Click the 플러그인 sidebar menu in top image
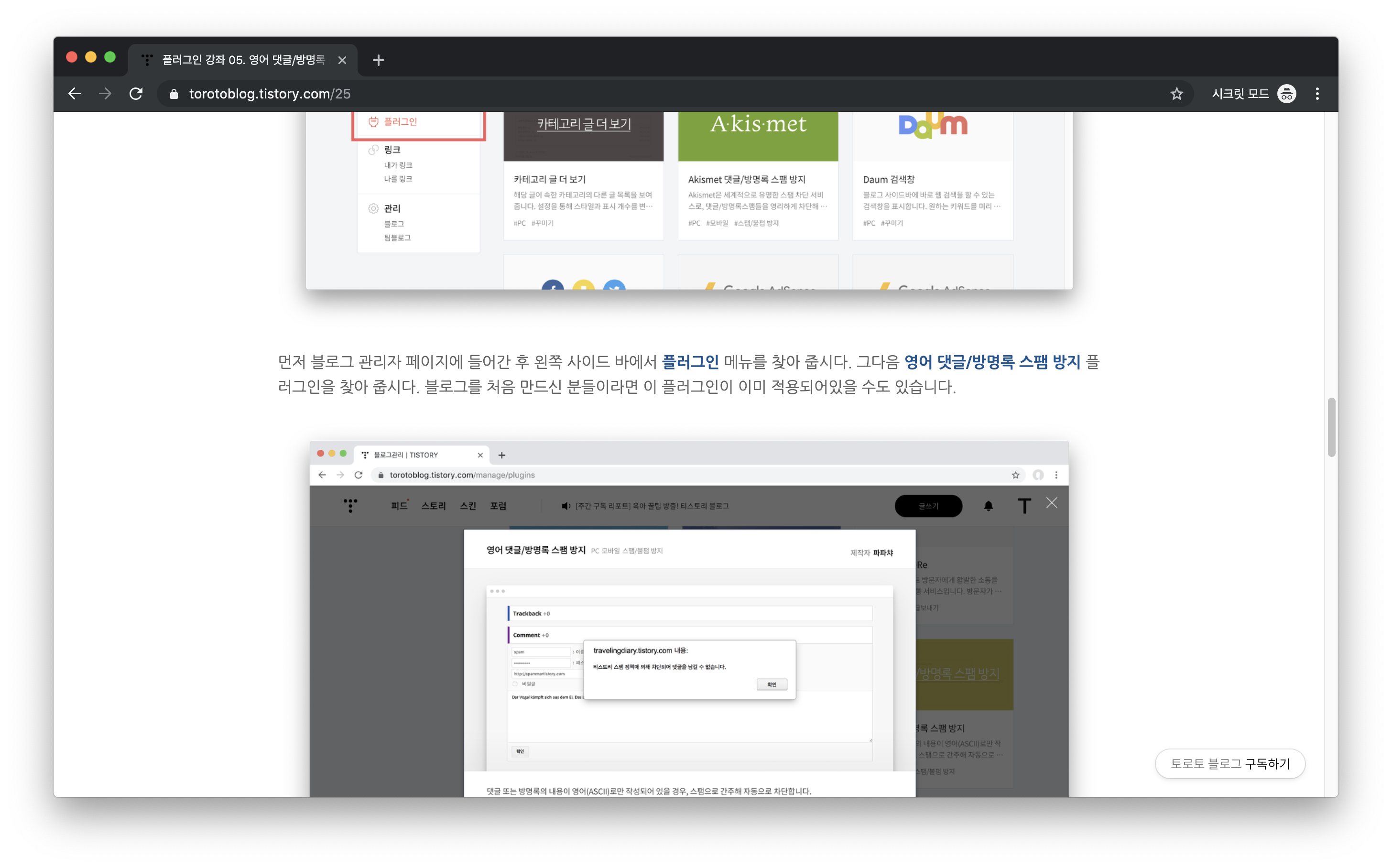The image size is (1392, 868). point(401,122)
